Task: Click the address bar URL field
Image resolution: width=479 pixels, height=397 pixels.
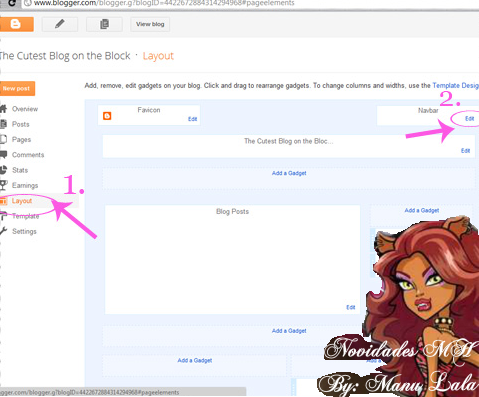Action: 250,3
